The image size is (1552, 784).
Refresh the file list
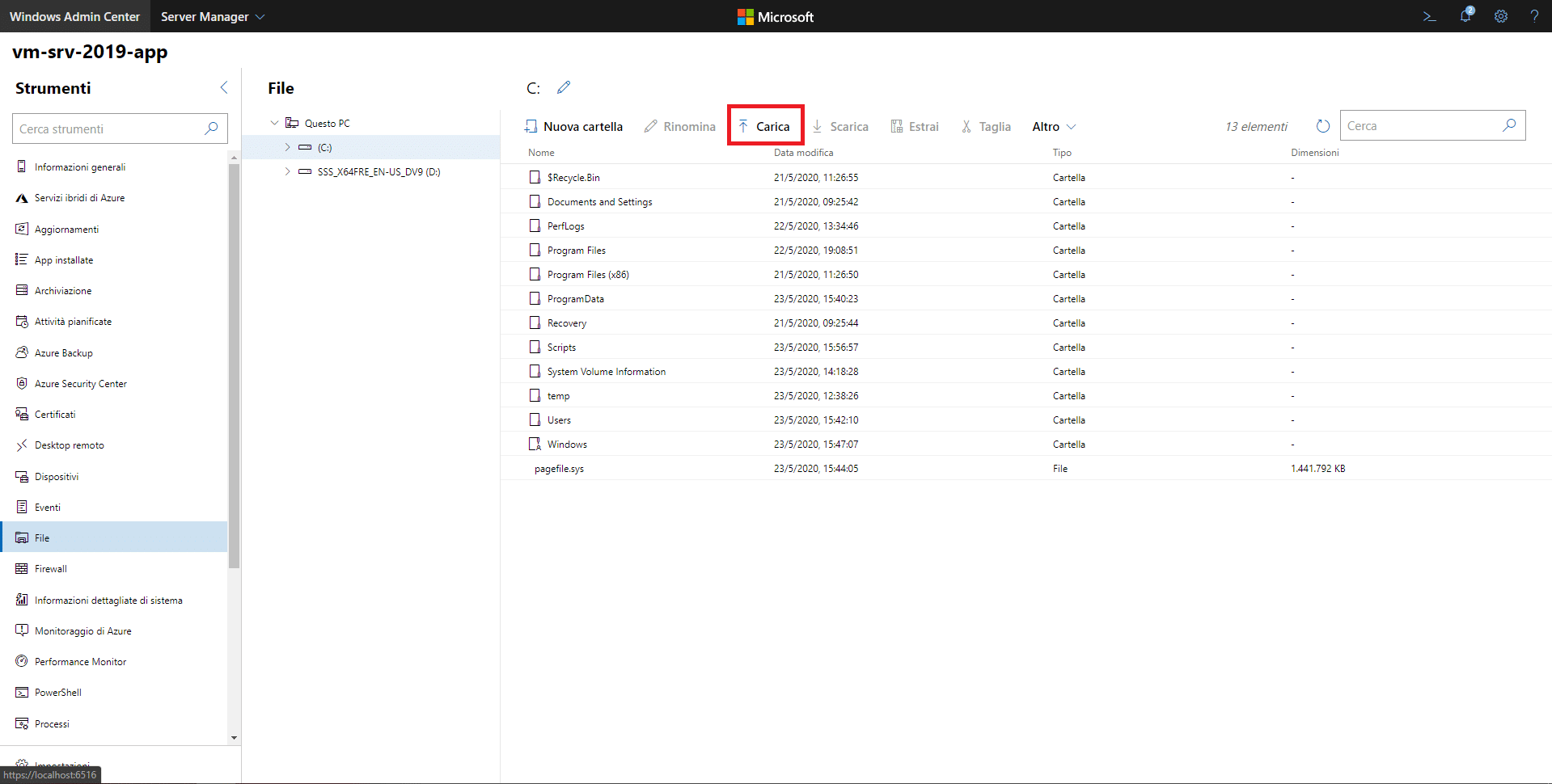(1323, 126)
